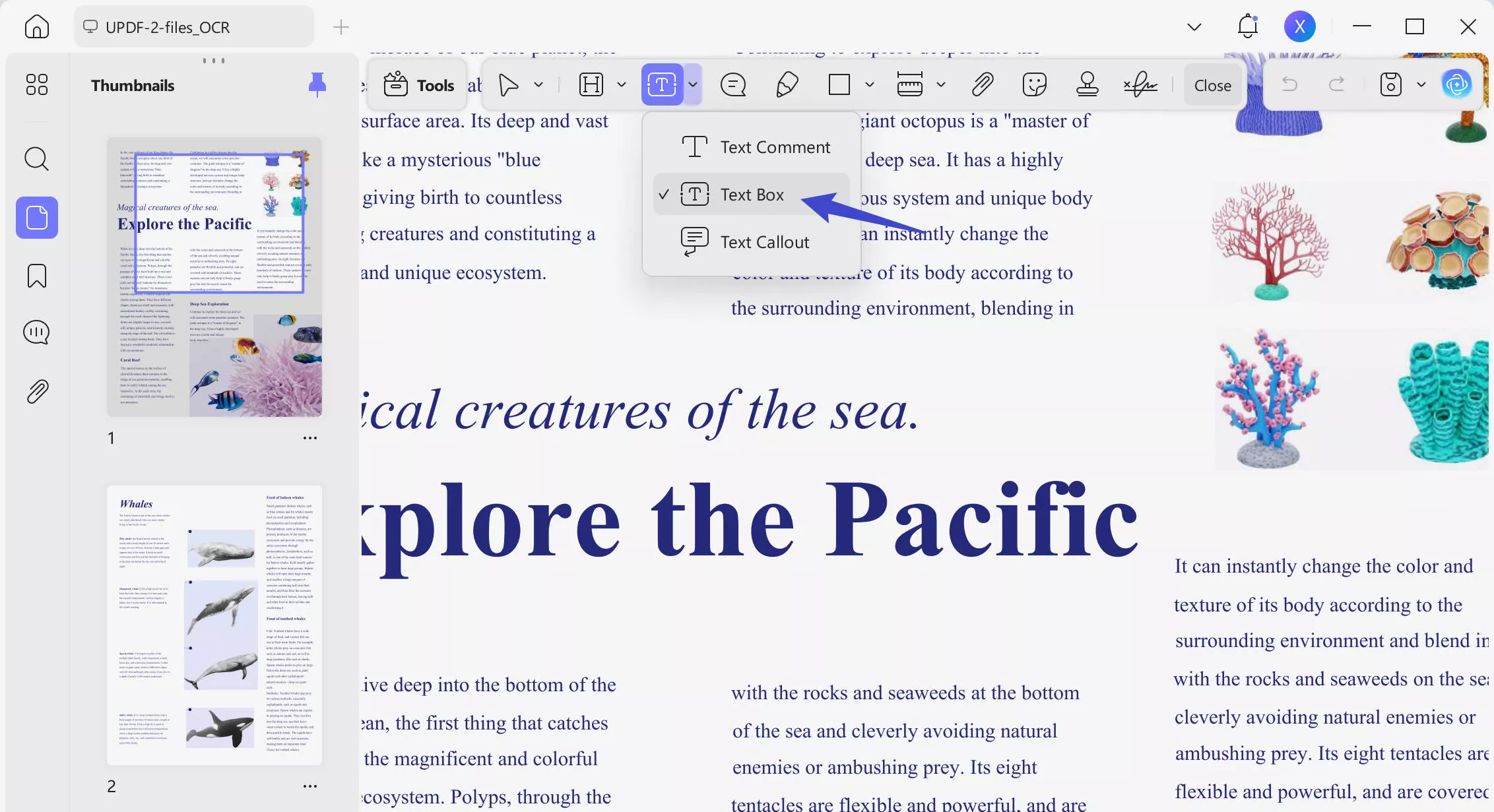The width and height of the screenshot is (1494, 812).
Task: Open the sticky note comment tool
Action: (733, 85)
